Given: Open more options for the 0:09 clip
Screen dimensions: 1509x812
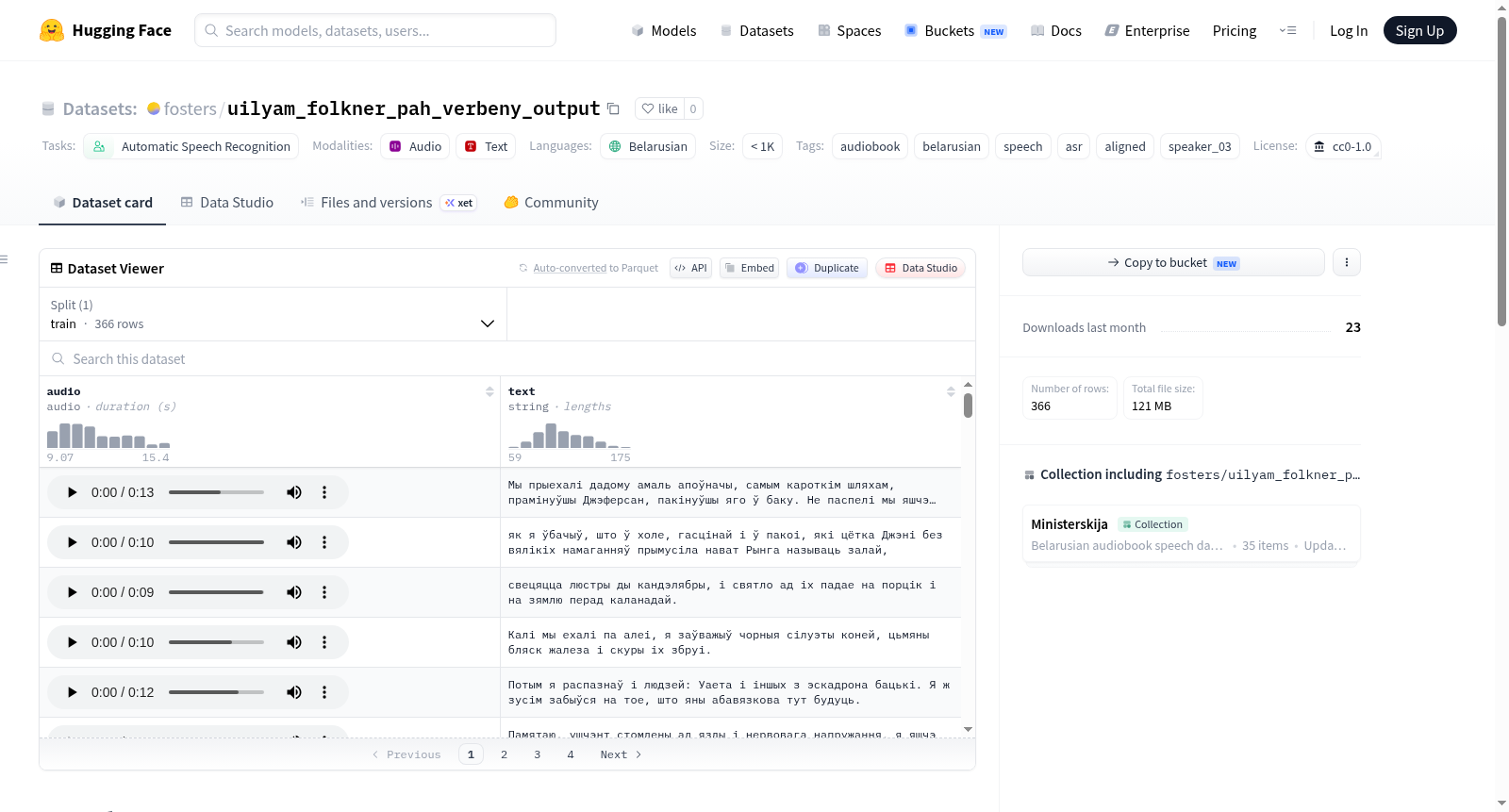Looking at the screenshot, I should 324,592.
